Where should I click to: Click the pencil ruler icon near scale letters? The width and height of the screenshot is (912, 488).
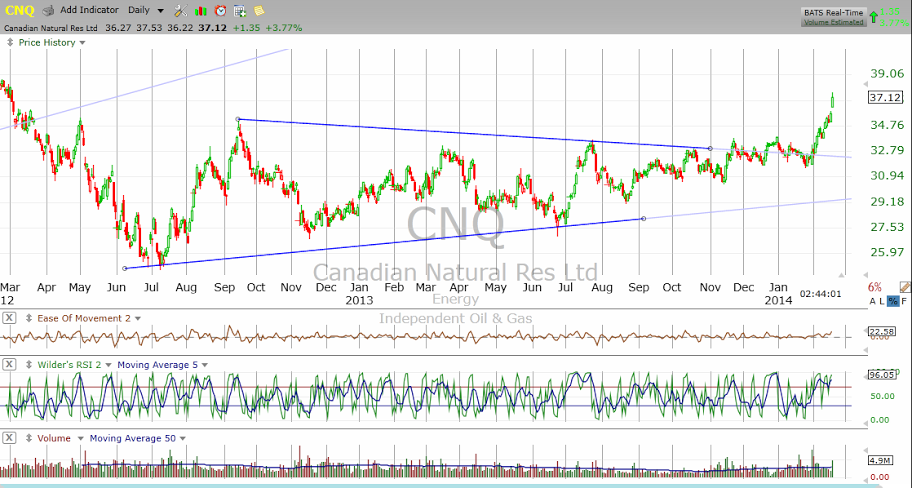[905, 287]
